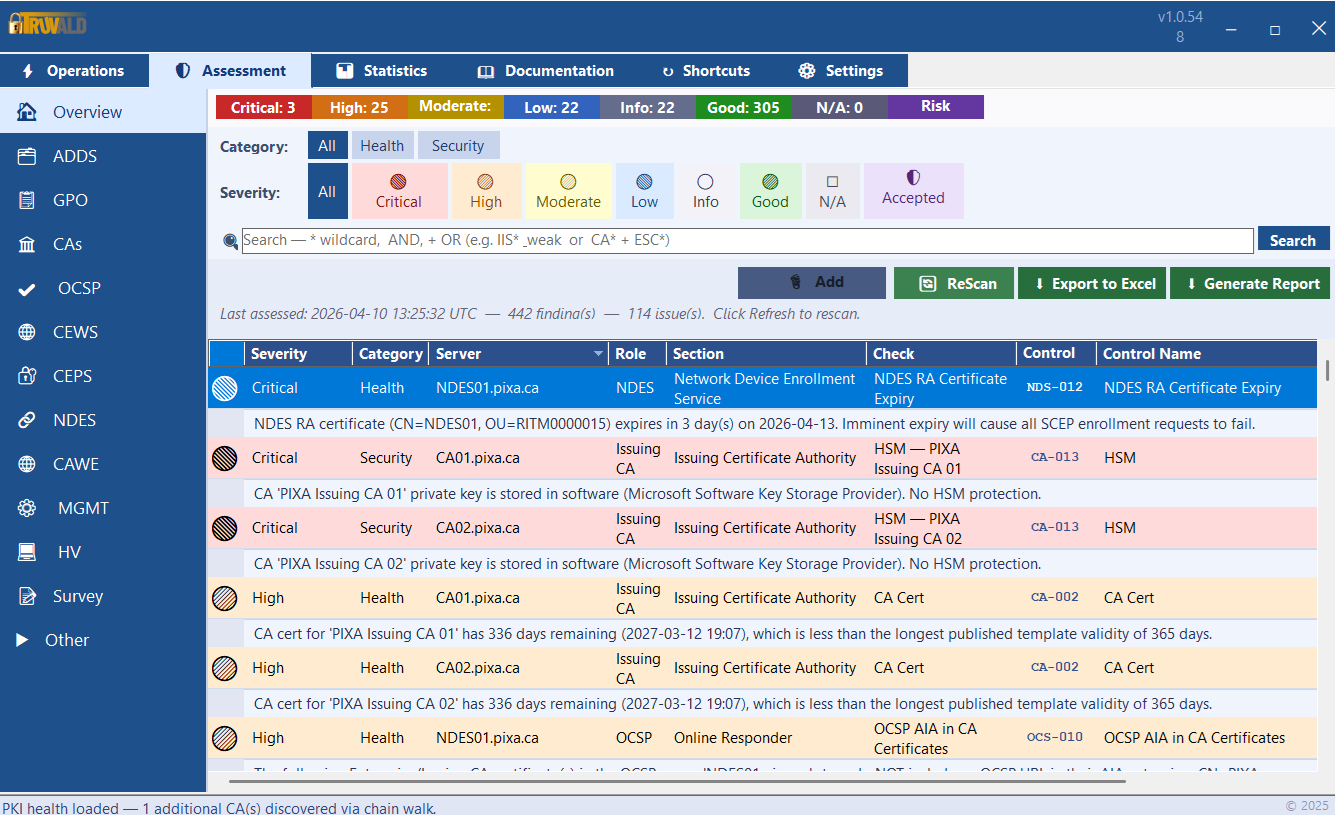This screenshot has width=1335, height=815.
Task: Click the severity icon of NDES RA Certificate Expiry row
Action: [225, 388]
